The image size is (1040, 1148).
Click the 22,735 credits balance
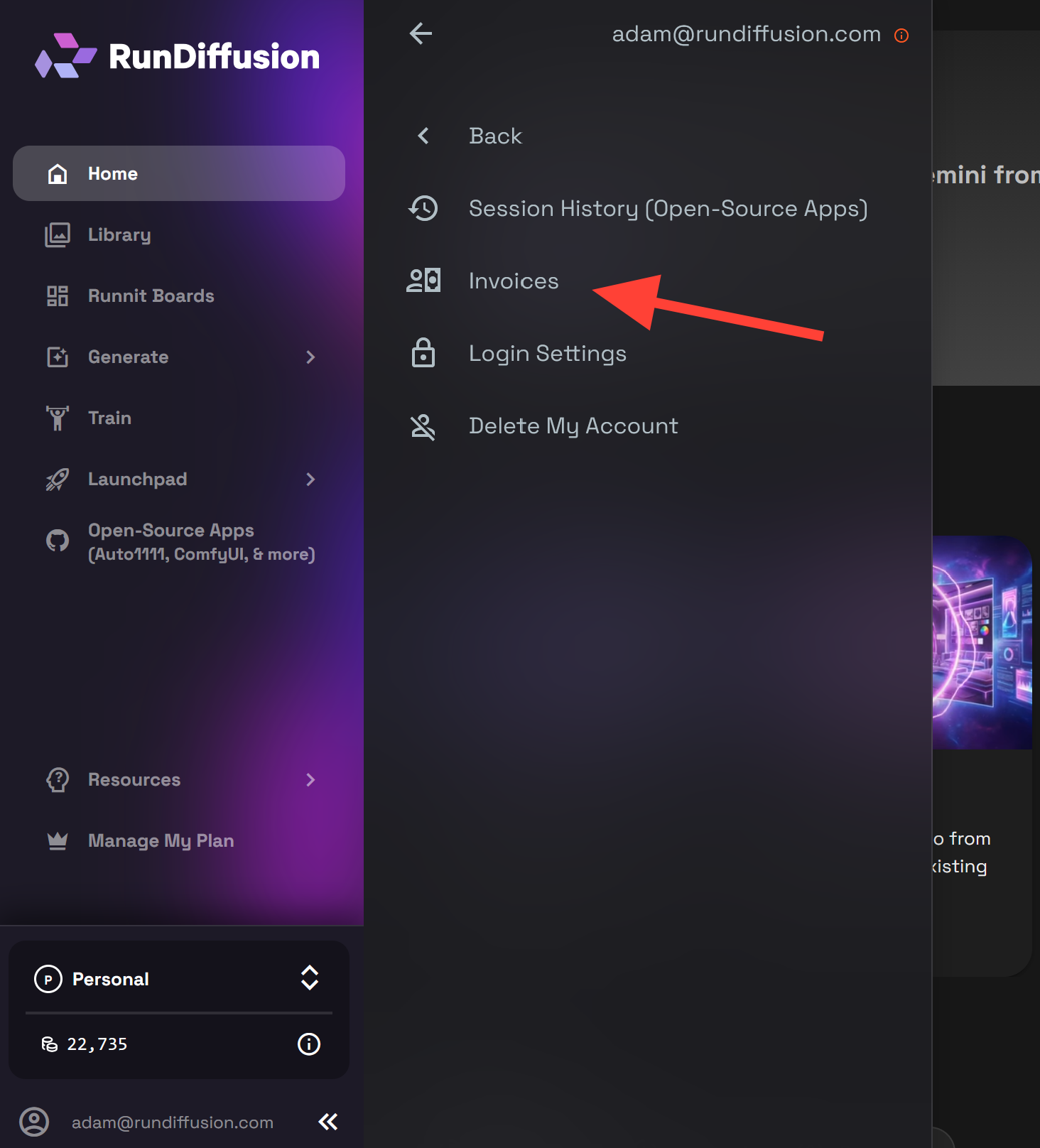97,1044
